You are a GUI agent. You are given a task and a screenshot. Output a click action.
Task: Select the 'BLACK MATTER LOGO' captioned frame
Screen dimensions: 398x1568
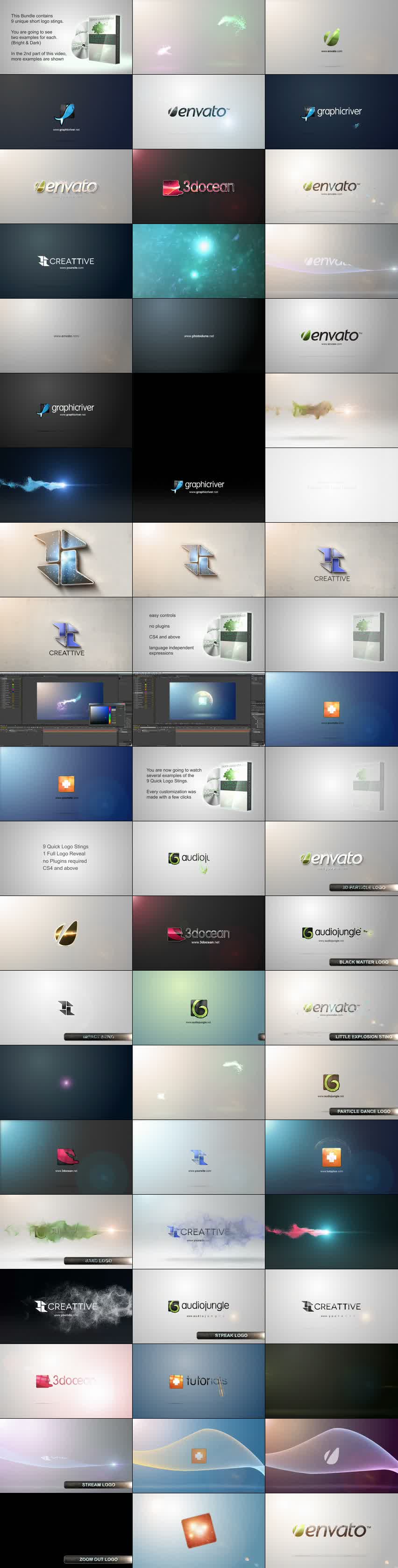332,933
